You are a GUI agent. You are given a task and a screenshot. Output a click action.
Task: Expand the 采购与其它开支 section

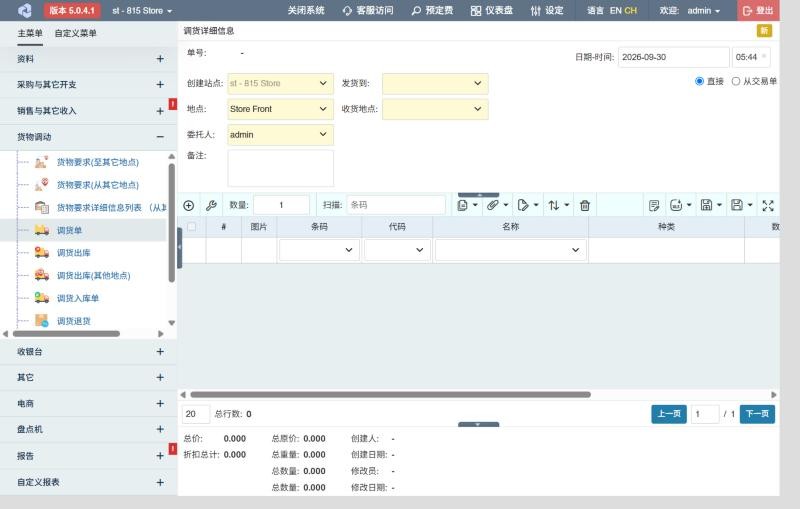click(x=88, y=85)
